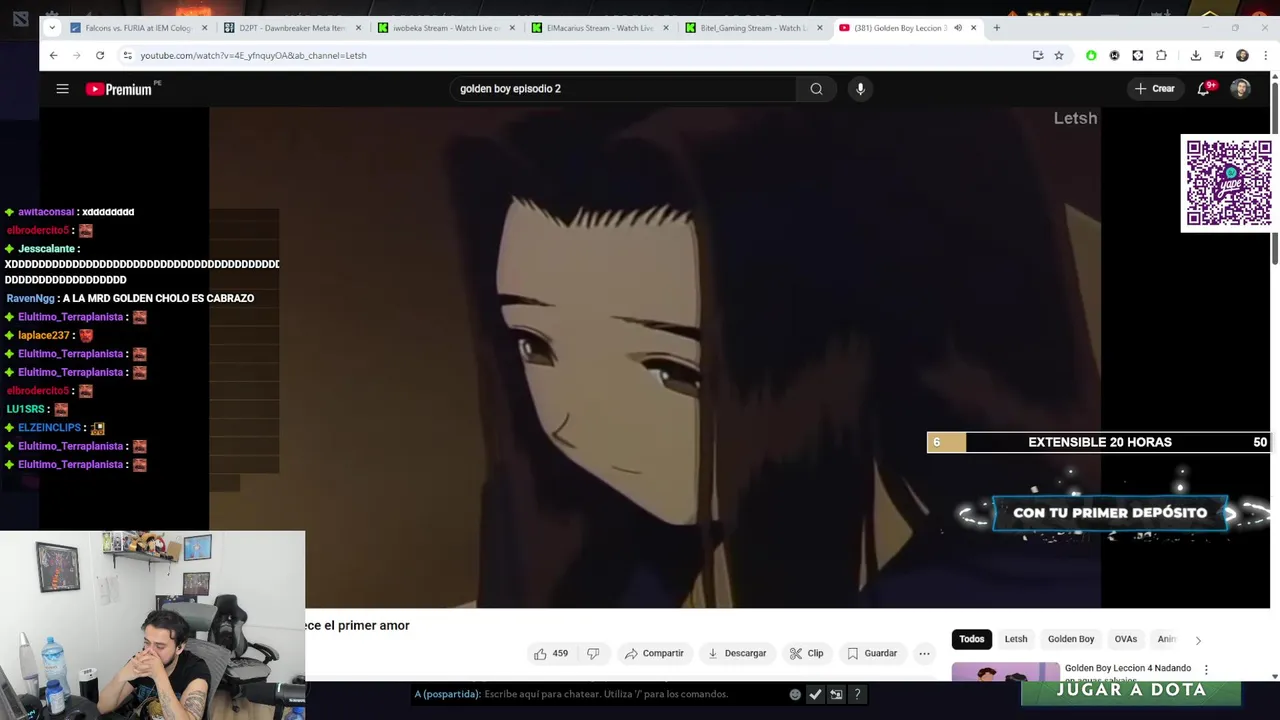Viewport: 1280px width, 720px height.
Task: Reload the current page
Action: [x=99, y=55]
